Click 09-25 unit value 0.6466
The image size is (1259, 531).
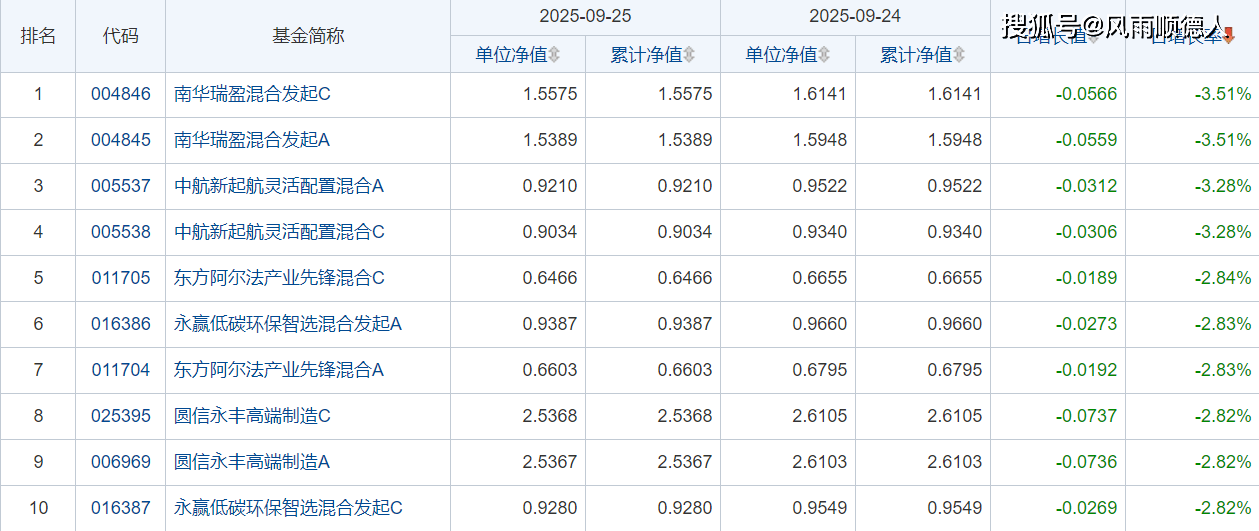point(550,278)
